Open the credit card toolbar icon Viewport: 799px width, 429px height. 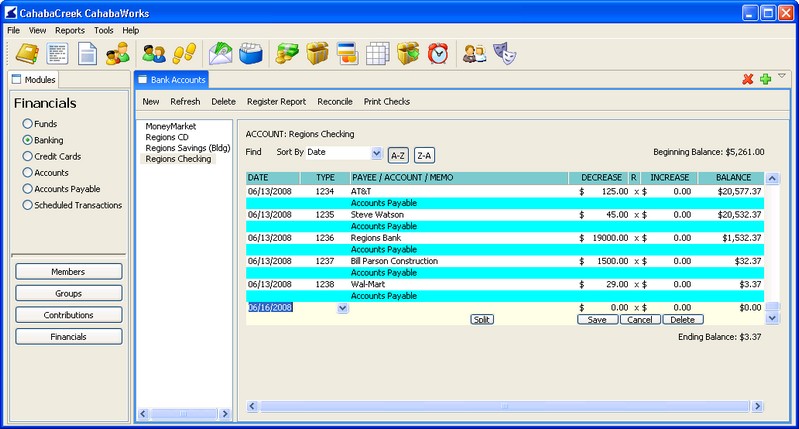348,53
